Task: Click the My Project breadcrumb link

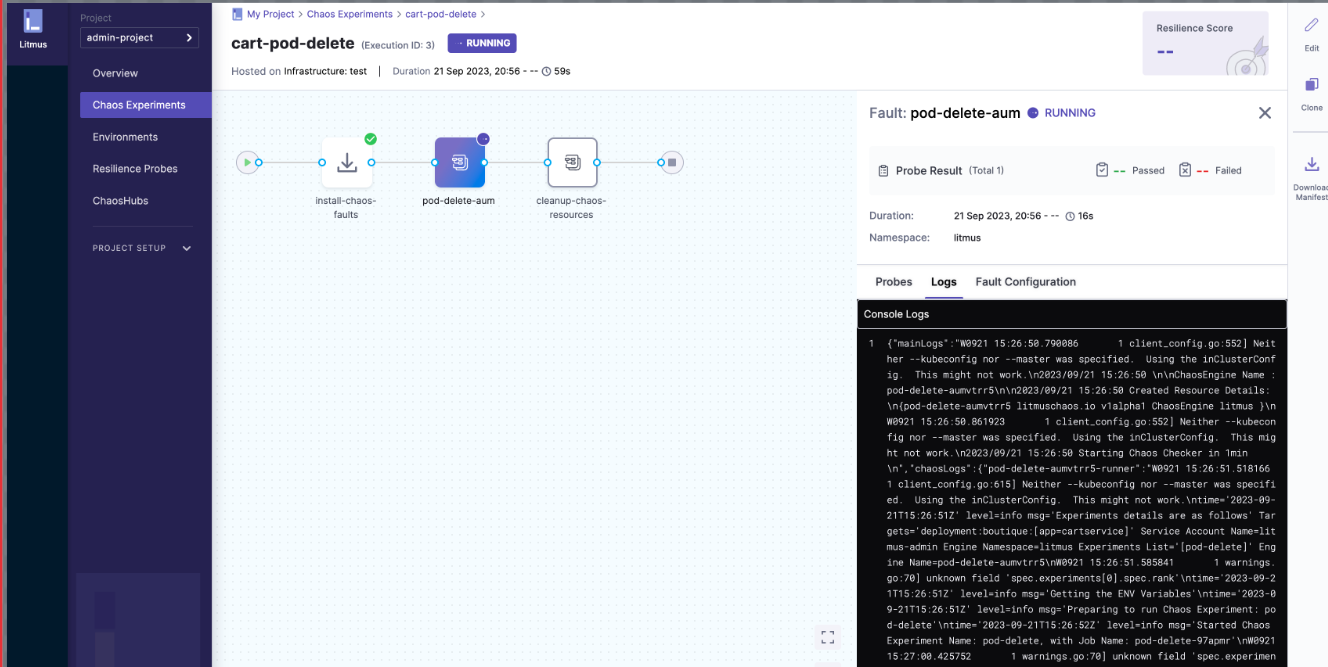Action: [x=271, y=15]
